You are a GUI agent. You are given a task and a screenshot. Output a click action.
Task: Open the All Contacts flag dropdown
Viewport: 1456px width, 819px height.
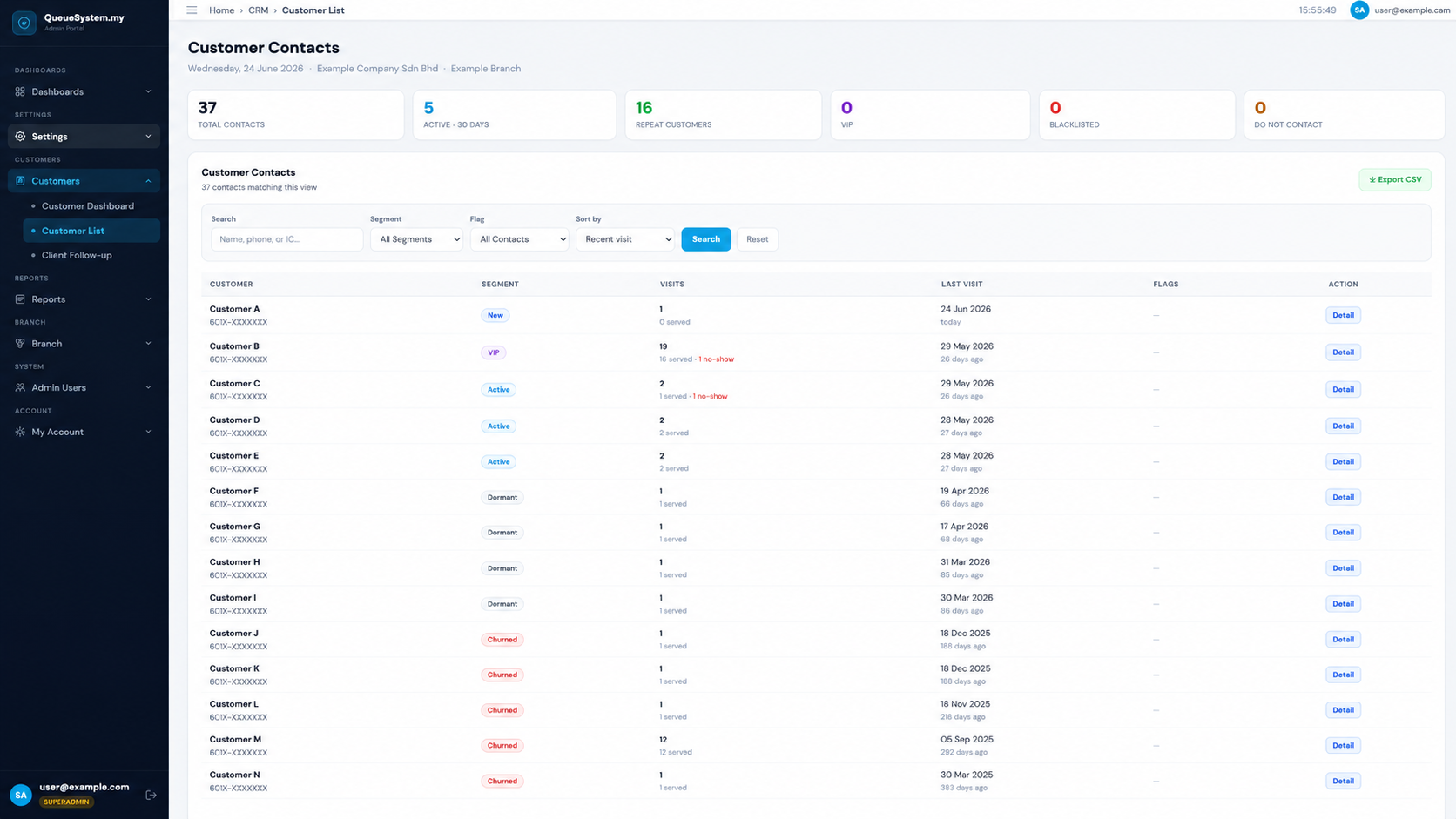(520, 239)
